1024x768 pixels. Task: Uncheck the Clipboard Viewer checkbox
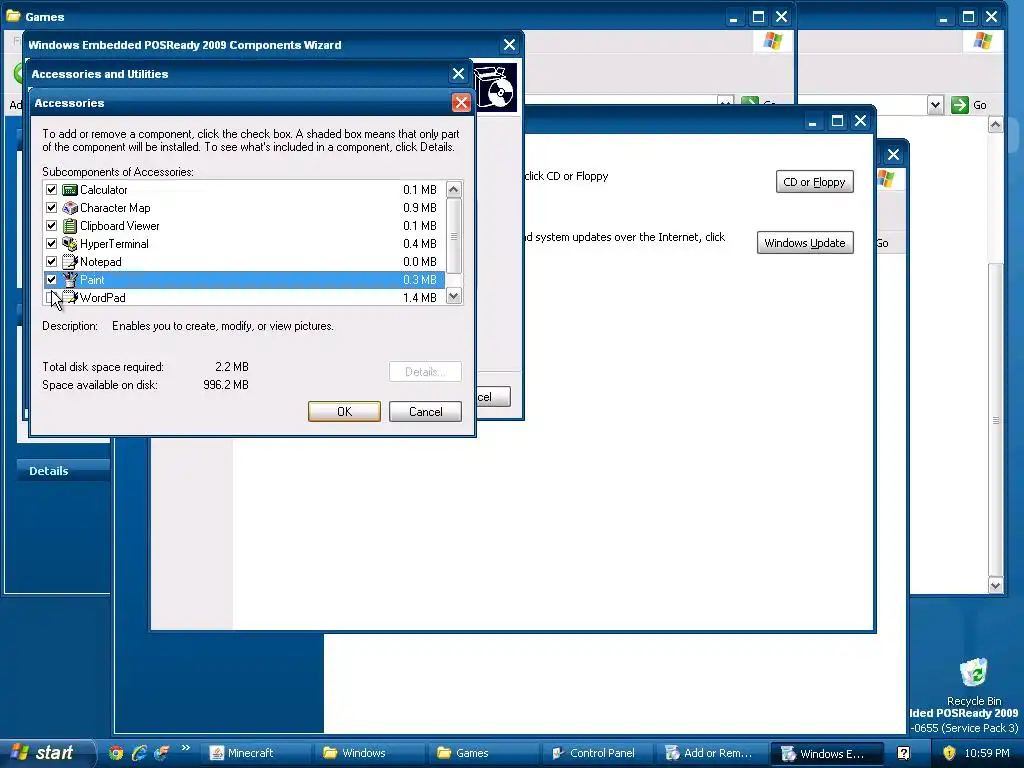[52, 226]
